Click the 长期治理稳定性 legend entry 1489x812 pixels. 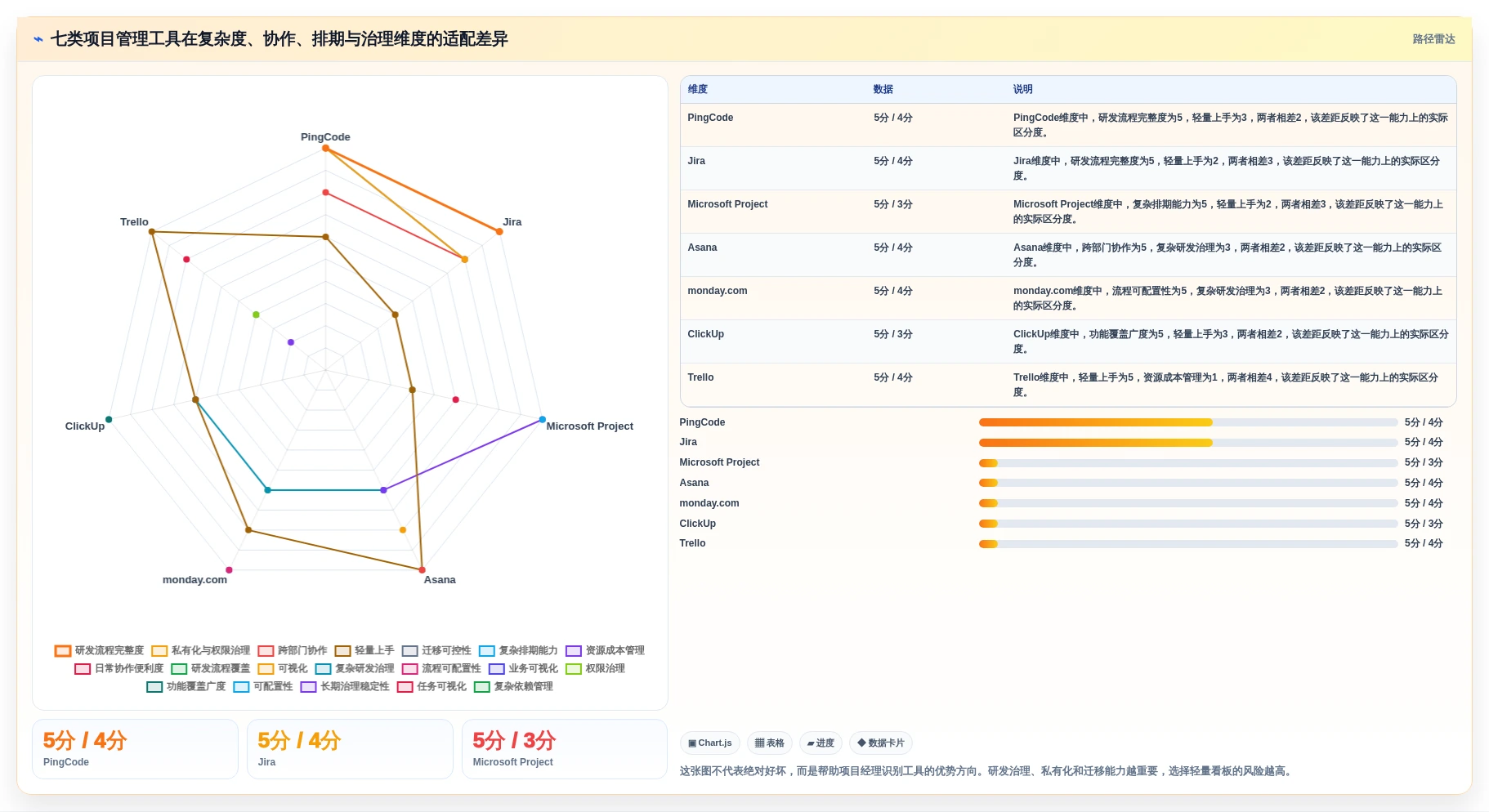(x=345, y=687)
